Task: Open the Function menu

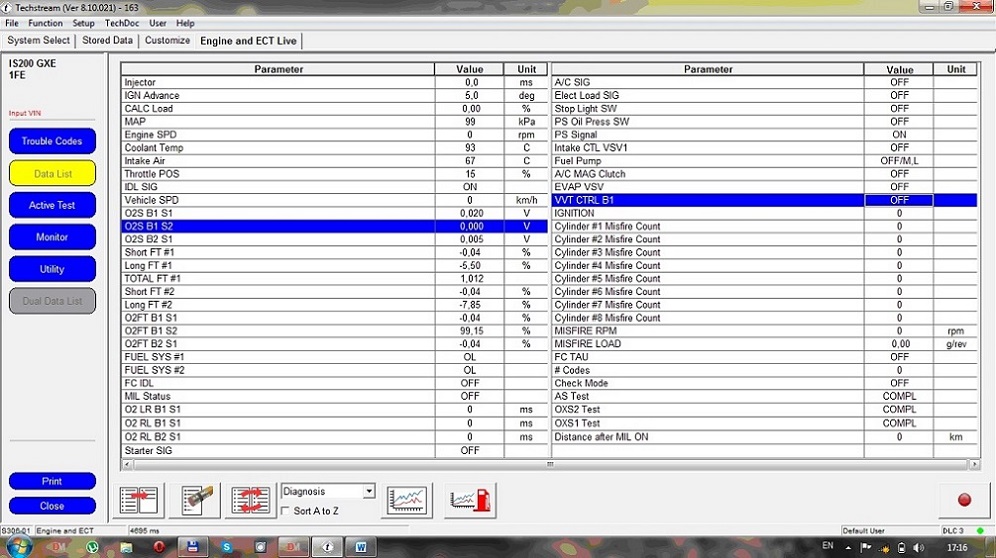Action: coord(45,23)
